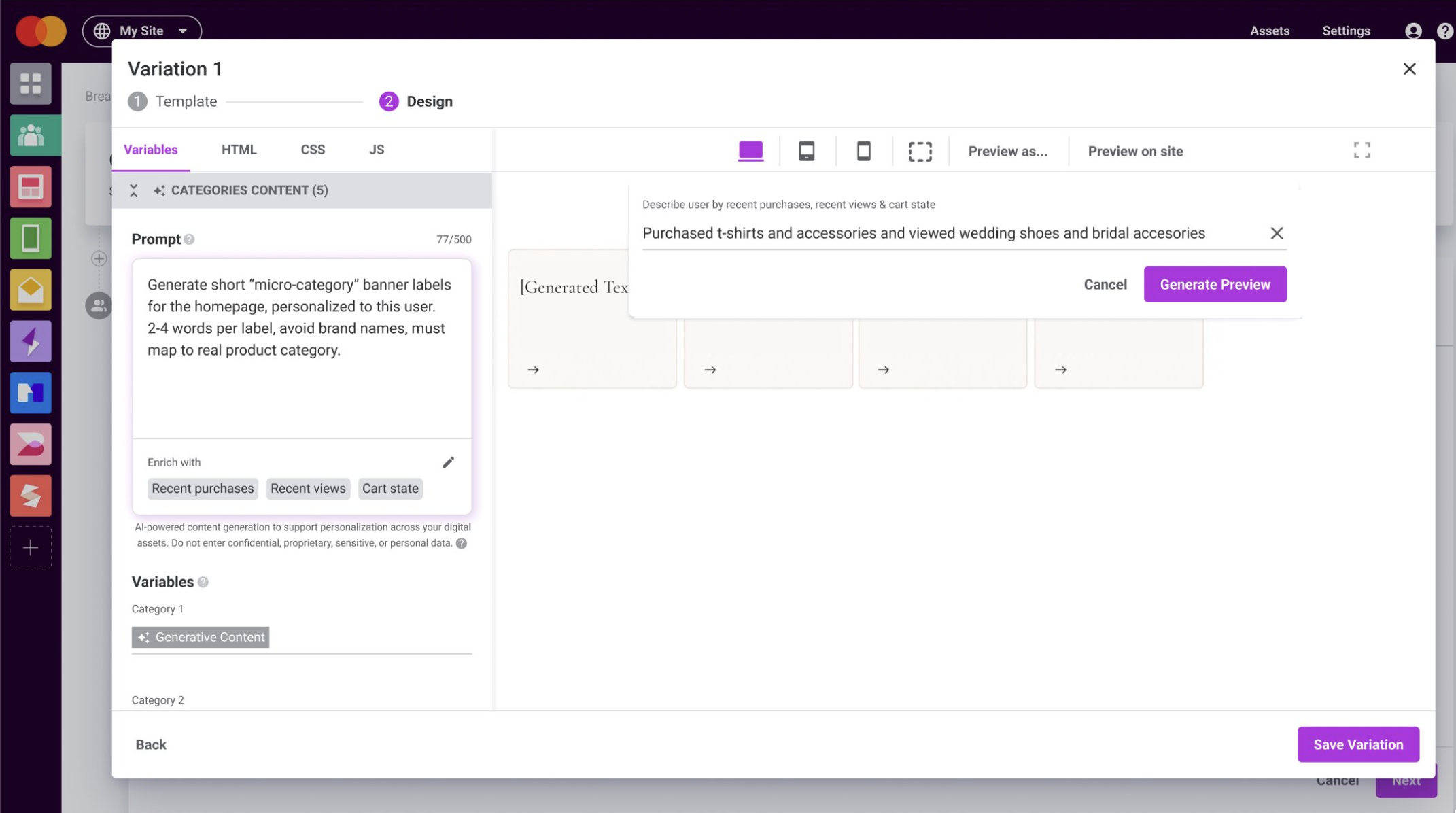
Task: Go Back to previous step
Action: pyautogui.click(x=151, y=744)
